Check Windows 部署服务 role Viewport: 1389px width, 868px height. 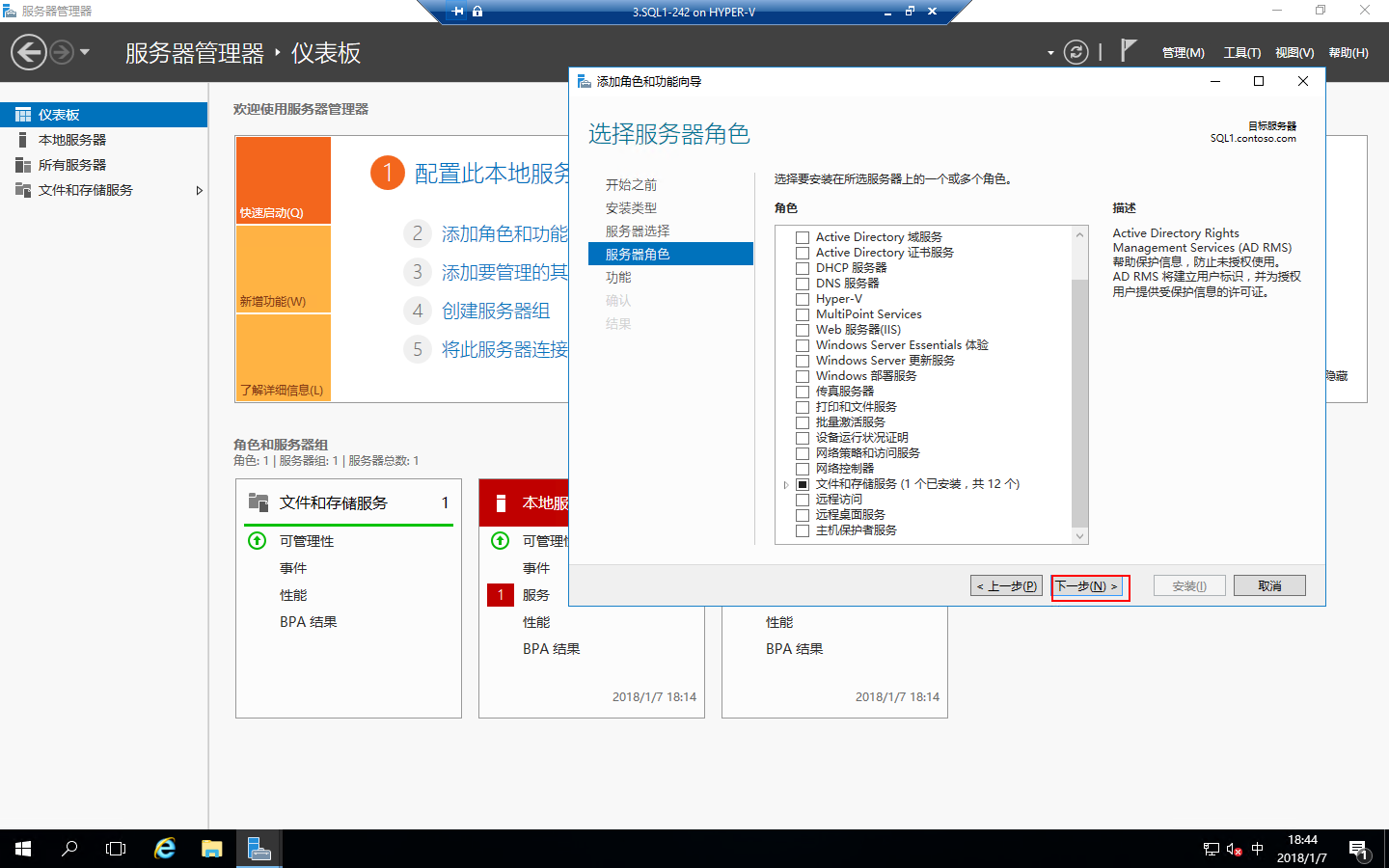(x=803, y=376)
